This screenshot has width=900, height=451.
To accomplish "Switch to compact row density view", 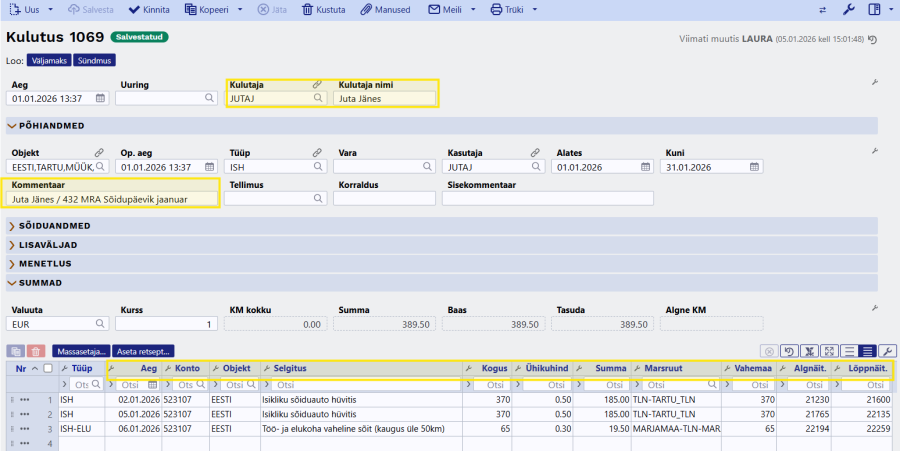I will coord(849,351).
